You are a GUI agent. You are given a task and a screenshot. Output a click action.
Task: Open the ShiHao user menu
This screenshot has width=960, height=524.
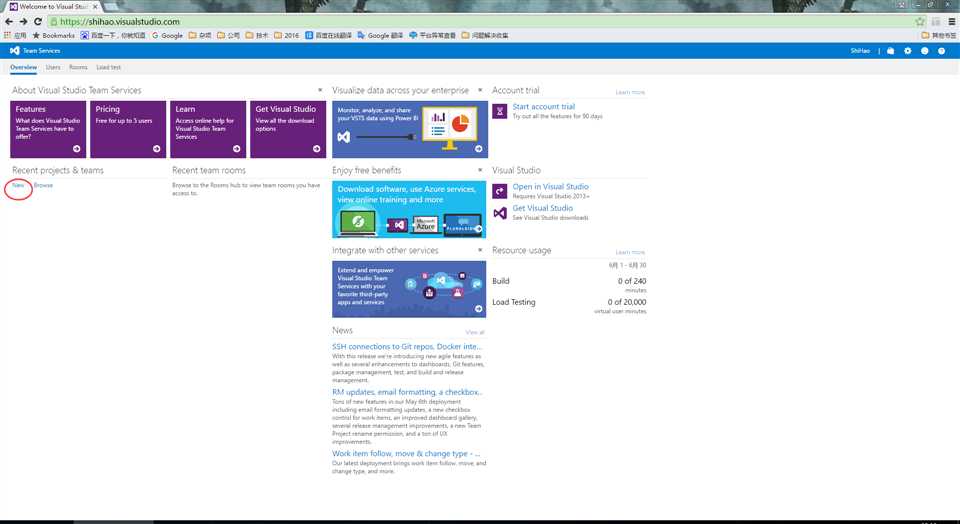click(860, 51)
